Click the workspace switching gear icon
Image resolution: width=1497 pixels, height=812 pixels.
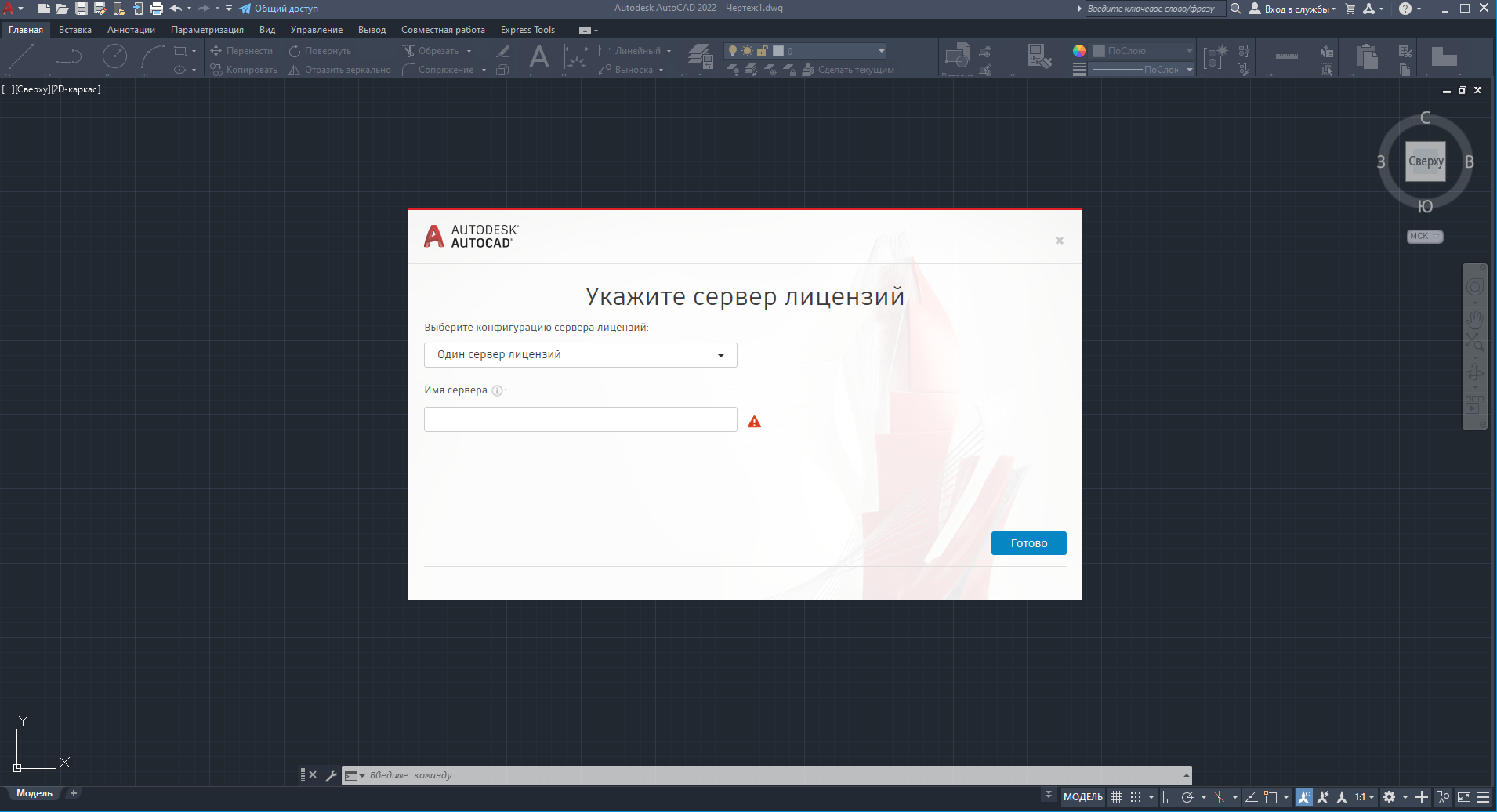[x=1389, y=797]
